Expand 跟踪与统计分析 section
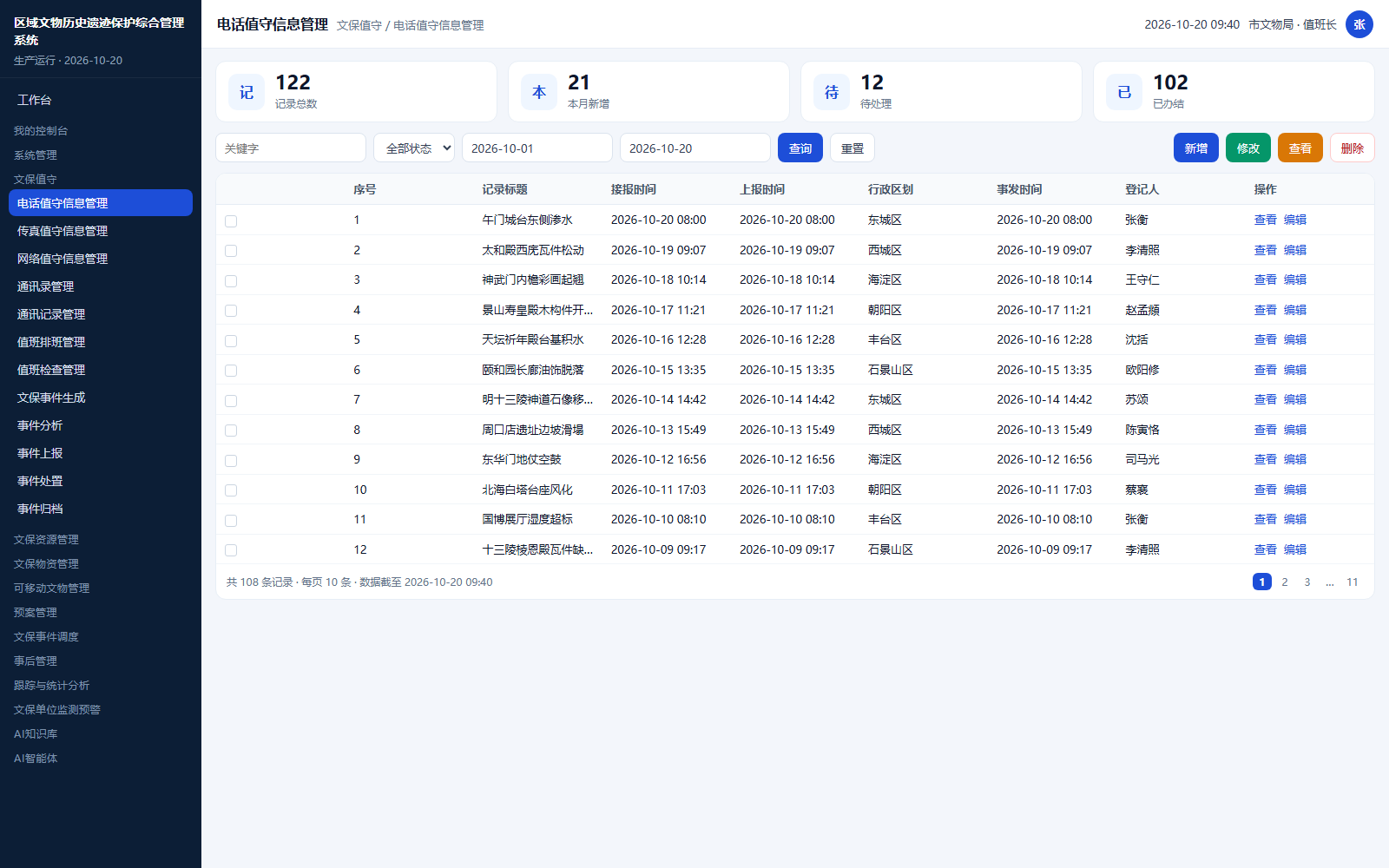Image resolution: width=1389 pixels, height=868 pixels. (x=51, y=686)
